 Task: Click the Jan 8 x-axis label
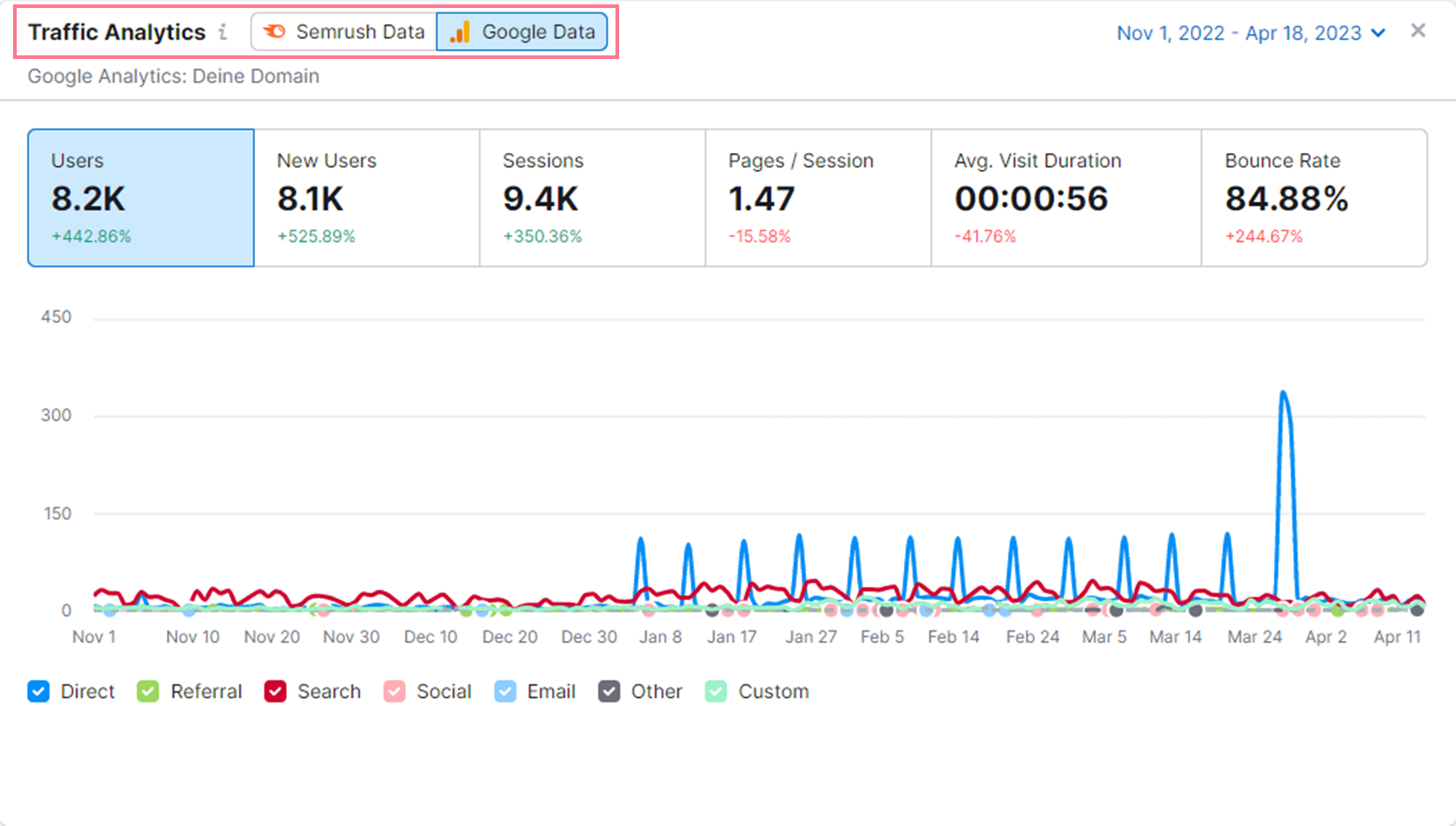(661, 637)
